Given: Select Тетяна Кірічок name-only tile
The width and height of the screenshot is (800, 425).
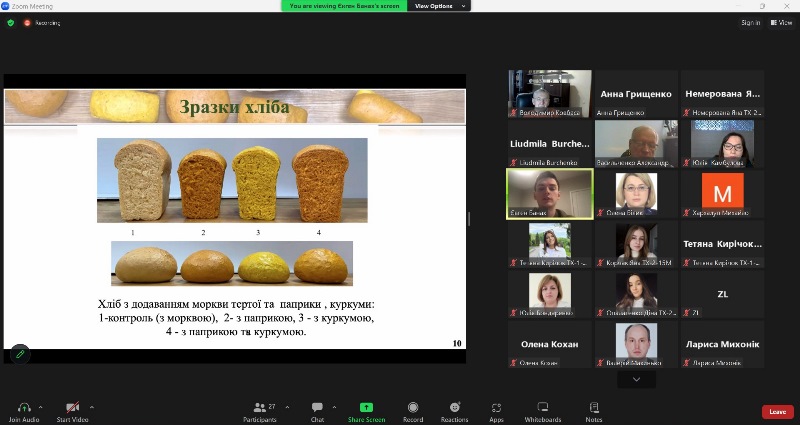Looking at the screenshot, I should (722, 244).
